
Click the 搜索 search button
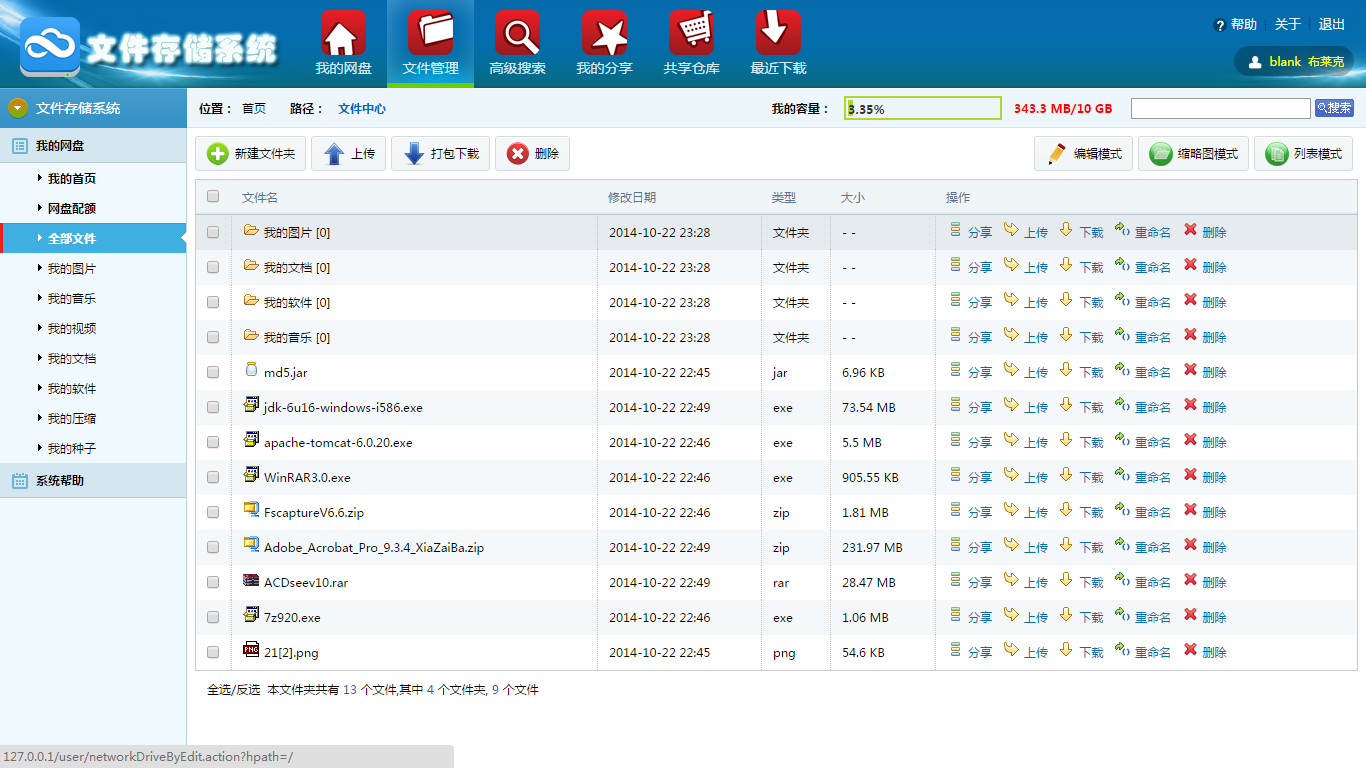(x=1334, y=108)
